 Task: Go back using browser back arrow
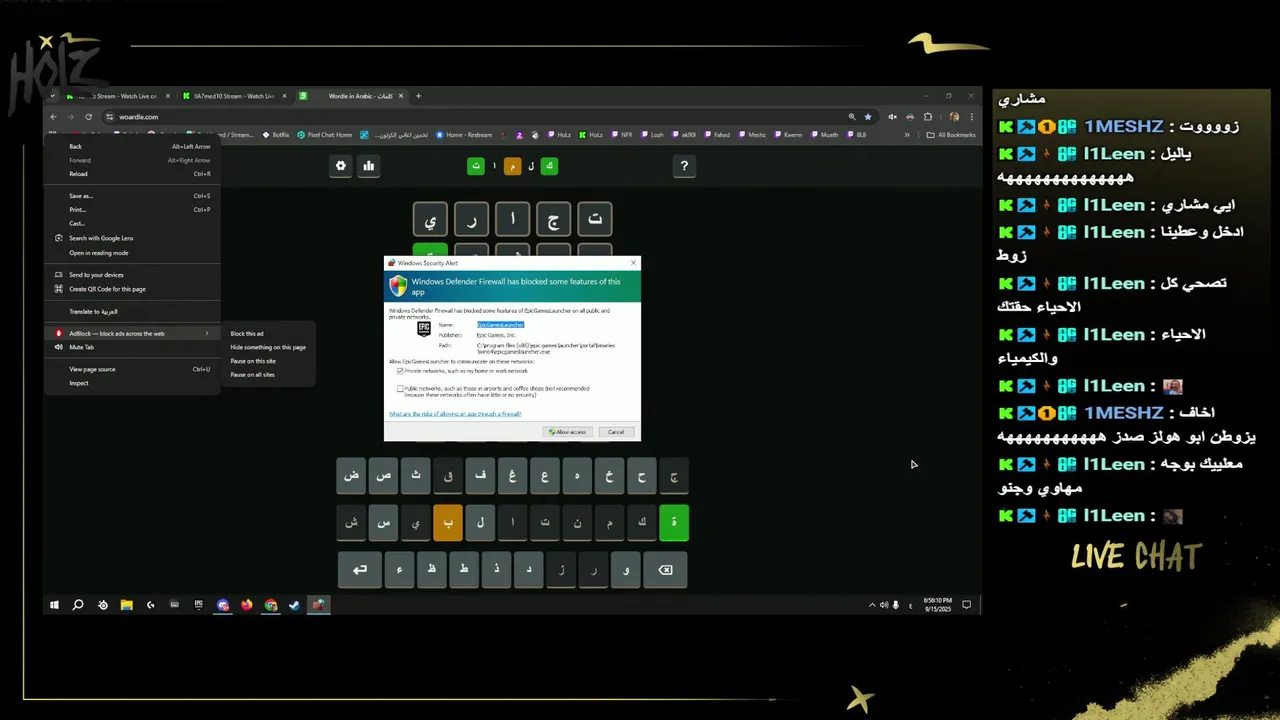pos(53,117)
